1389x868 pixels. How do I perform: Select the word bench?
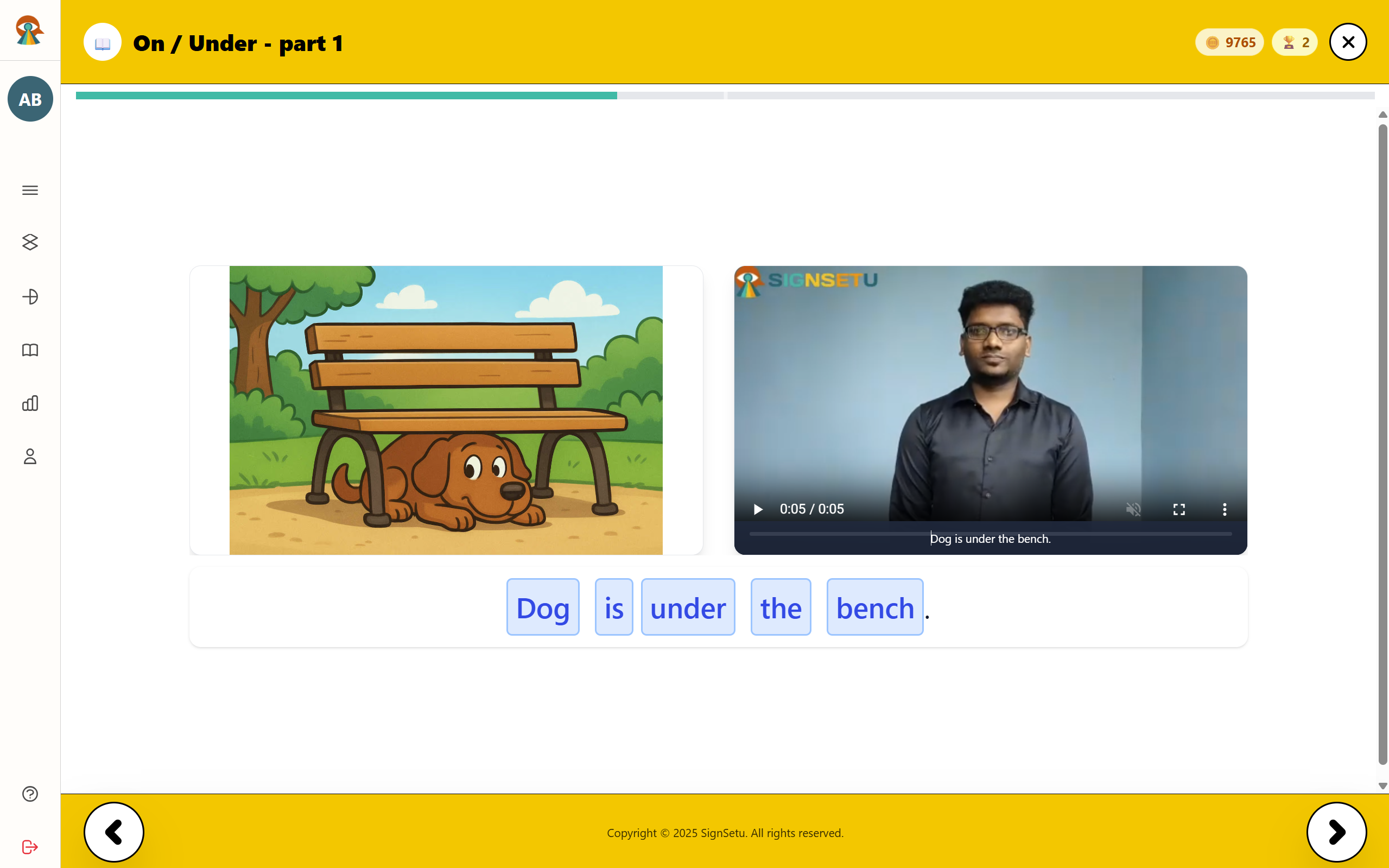(875, 607)
